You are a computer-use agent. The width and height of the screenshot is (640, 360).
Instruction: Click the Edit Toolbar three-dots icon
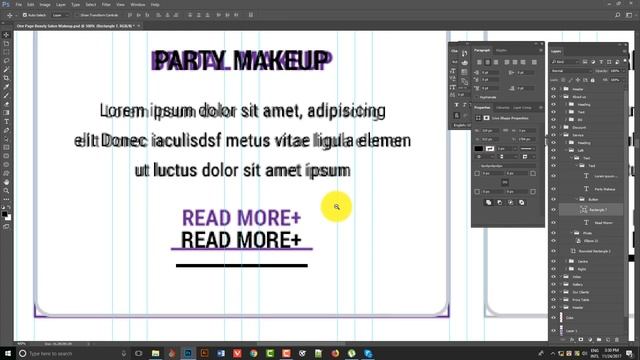[x=6, y=199]
